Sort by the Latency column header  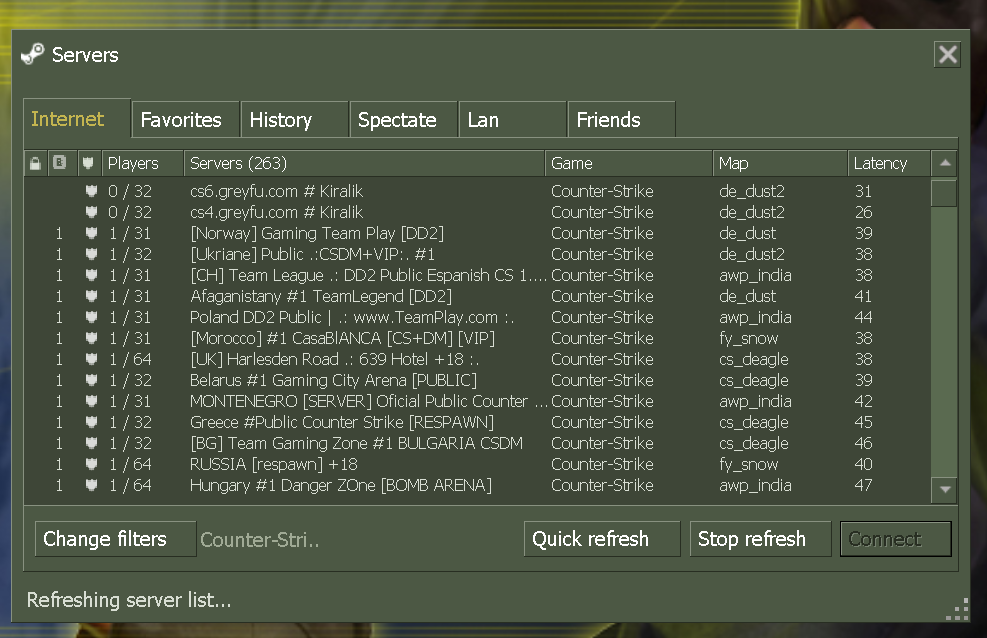coord(889,164)
